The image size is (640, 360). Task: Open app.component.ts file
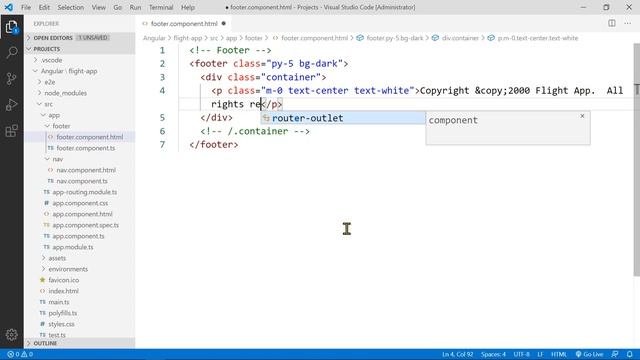pos(80,236)
